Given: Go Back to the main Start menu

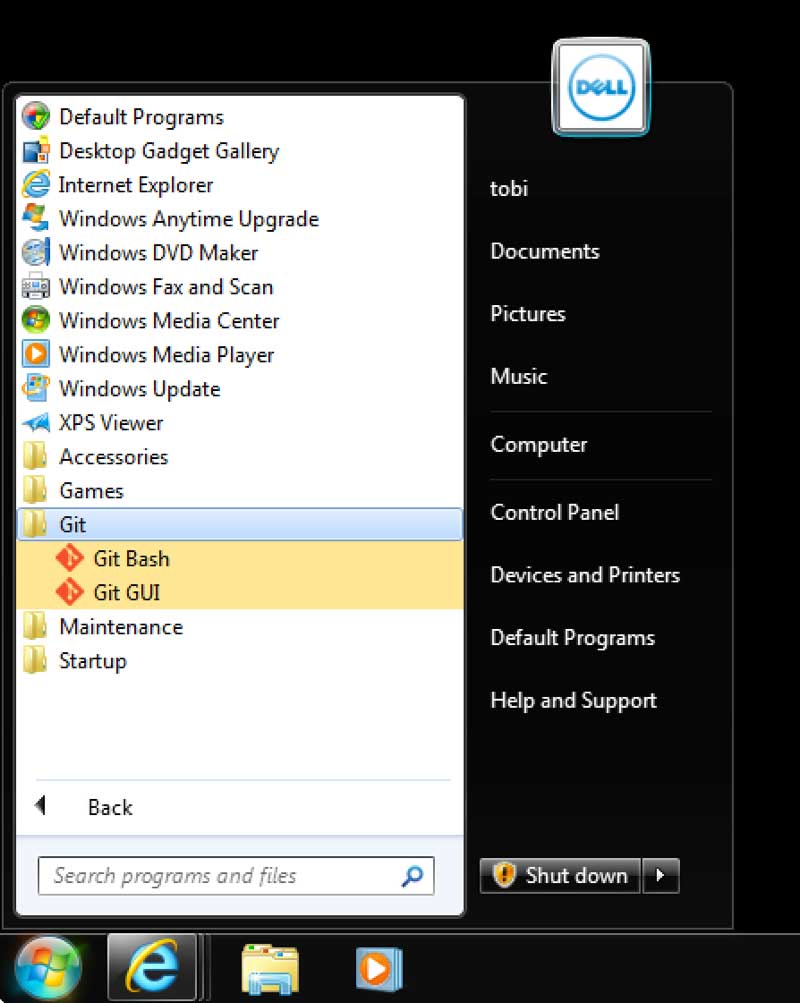Looking at the screenshot, I should tap(108, 808).
